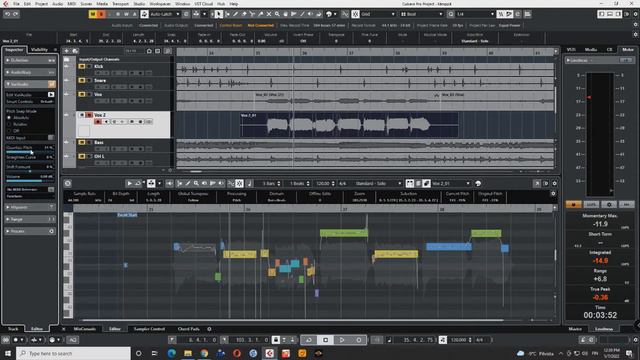Toggle the yellow Mute state button

(93, 14)
